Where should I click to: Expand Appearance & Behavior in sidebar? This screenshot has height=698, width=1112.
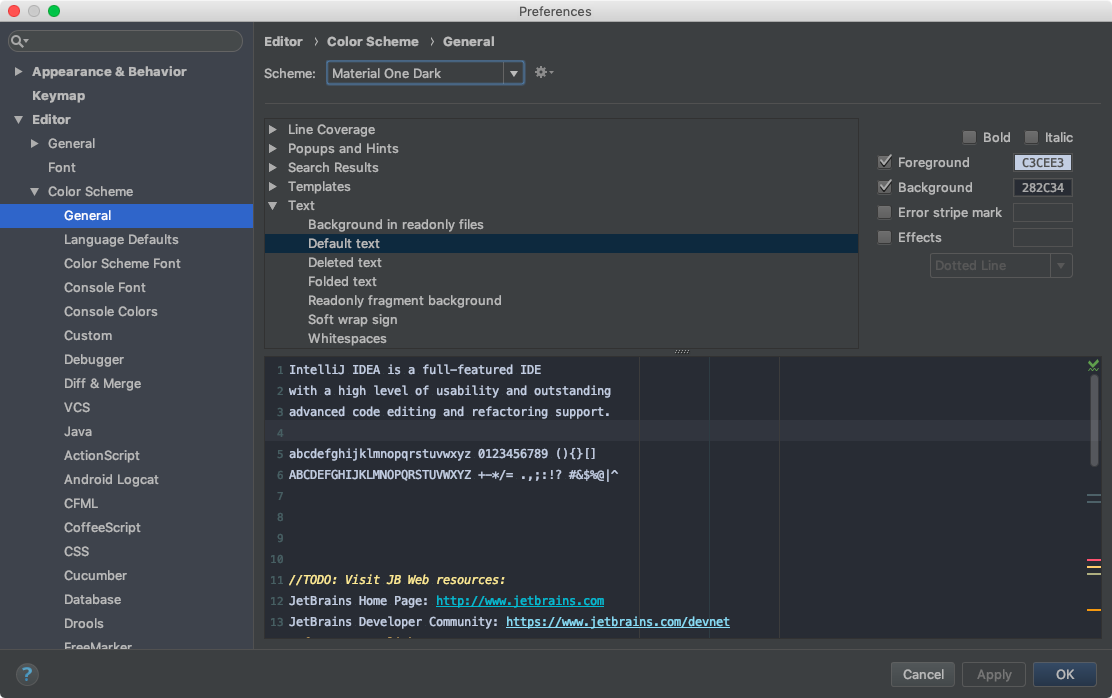(x=18, y=72)
